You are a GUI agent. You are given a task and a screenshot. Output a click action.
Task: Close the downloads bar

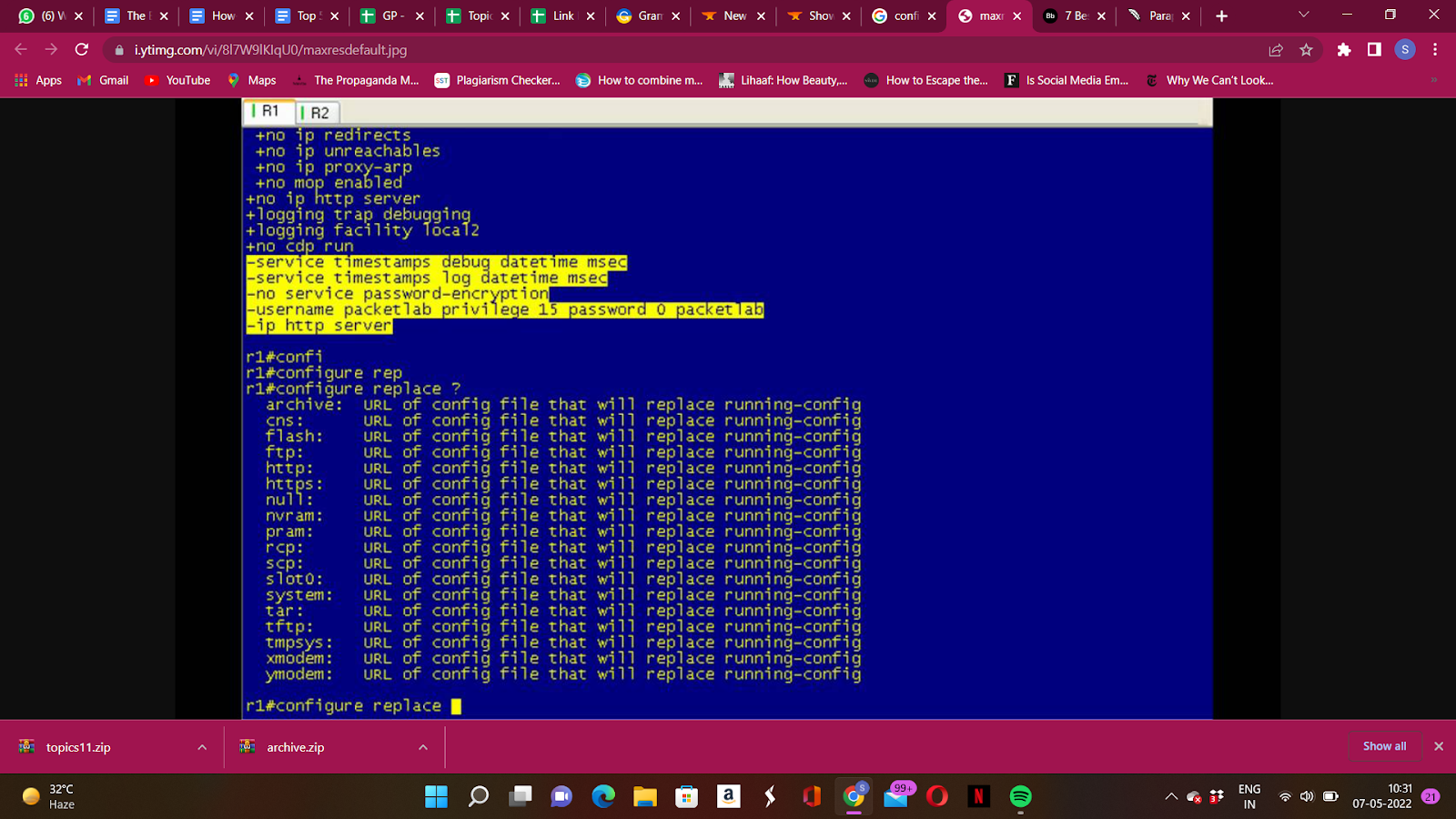point(1439,746)
